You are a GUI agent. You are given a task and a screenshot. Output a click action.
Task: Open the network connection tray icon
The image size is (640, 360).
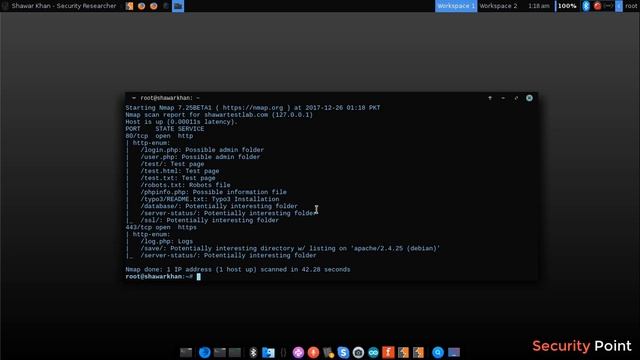point(609,6)
